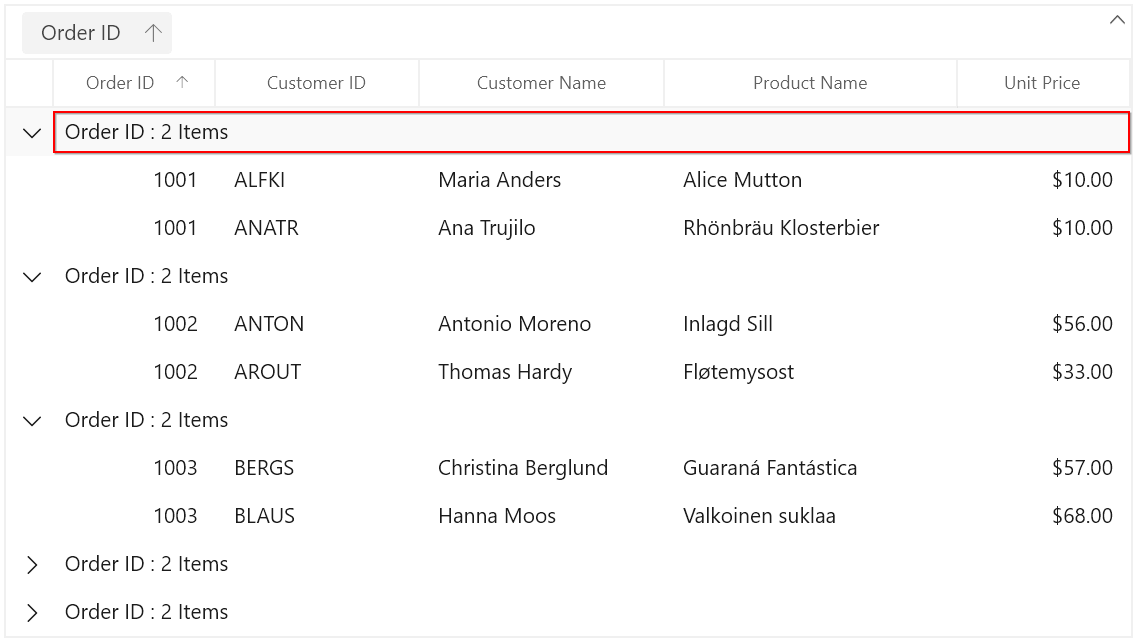Viewport: 1137px width, 642px height.
Task: Expand the last Order ID group
Action: coord(32,612)
